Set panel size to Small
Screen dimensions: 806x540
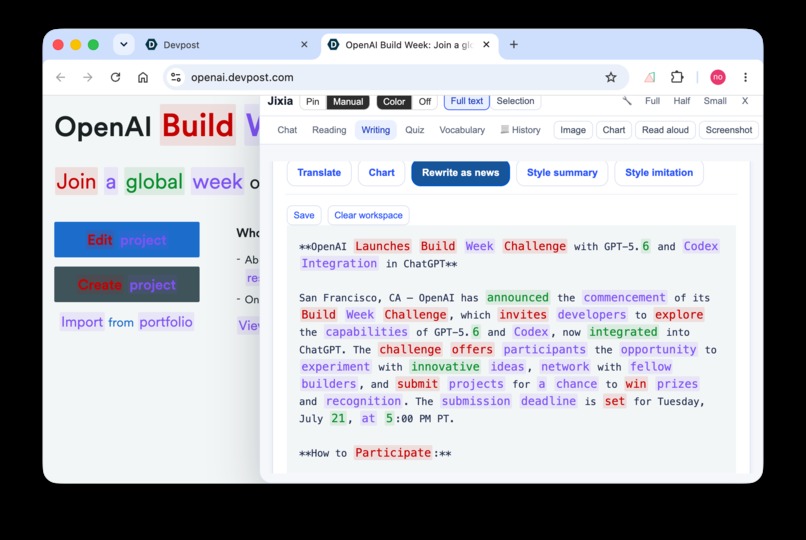(715, 101)
